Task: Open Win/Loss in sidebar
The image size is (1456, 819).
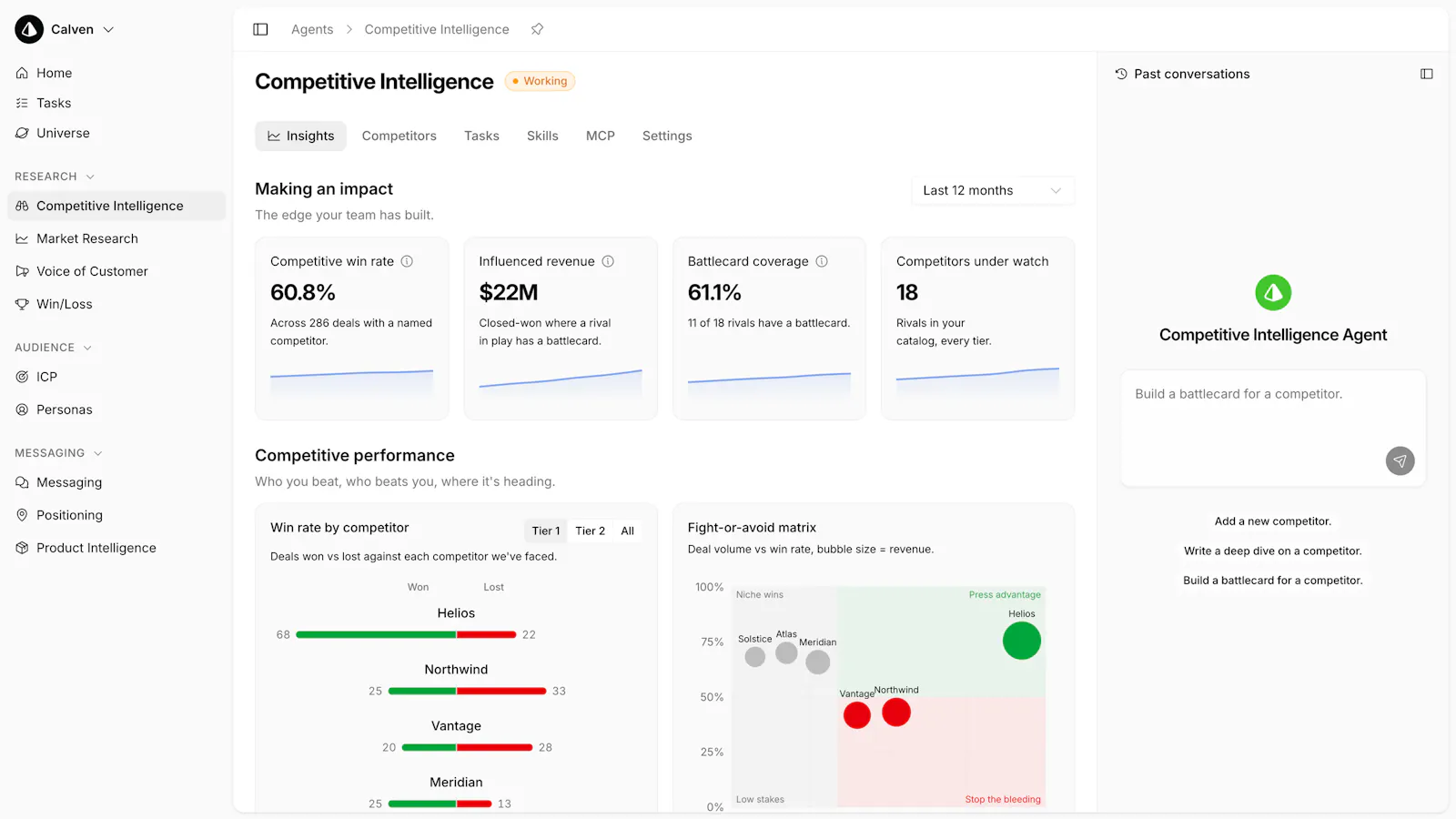Action: click(x=116, y=304)
